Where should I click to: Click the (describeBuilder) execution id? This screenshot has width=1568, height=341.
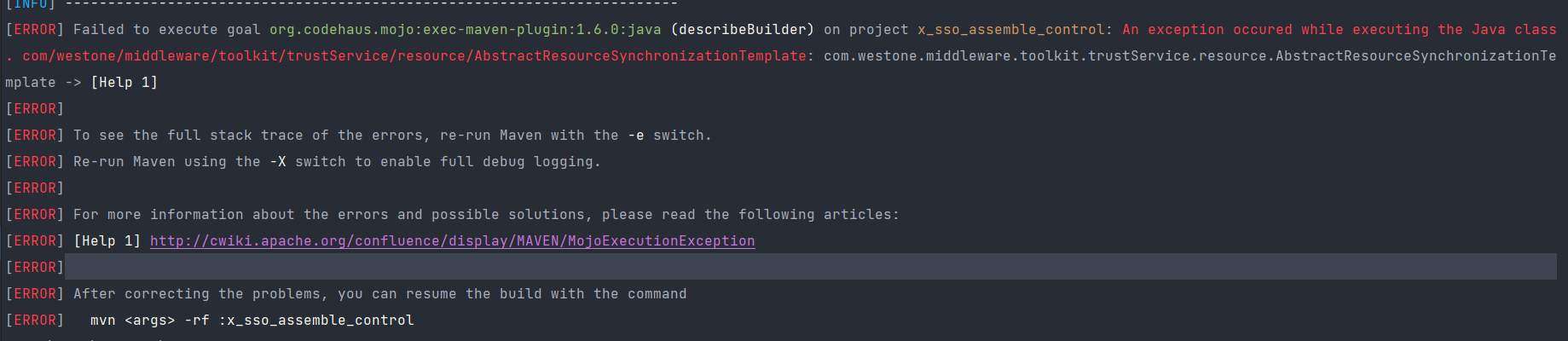tap(742, 30)
